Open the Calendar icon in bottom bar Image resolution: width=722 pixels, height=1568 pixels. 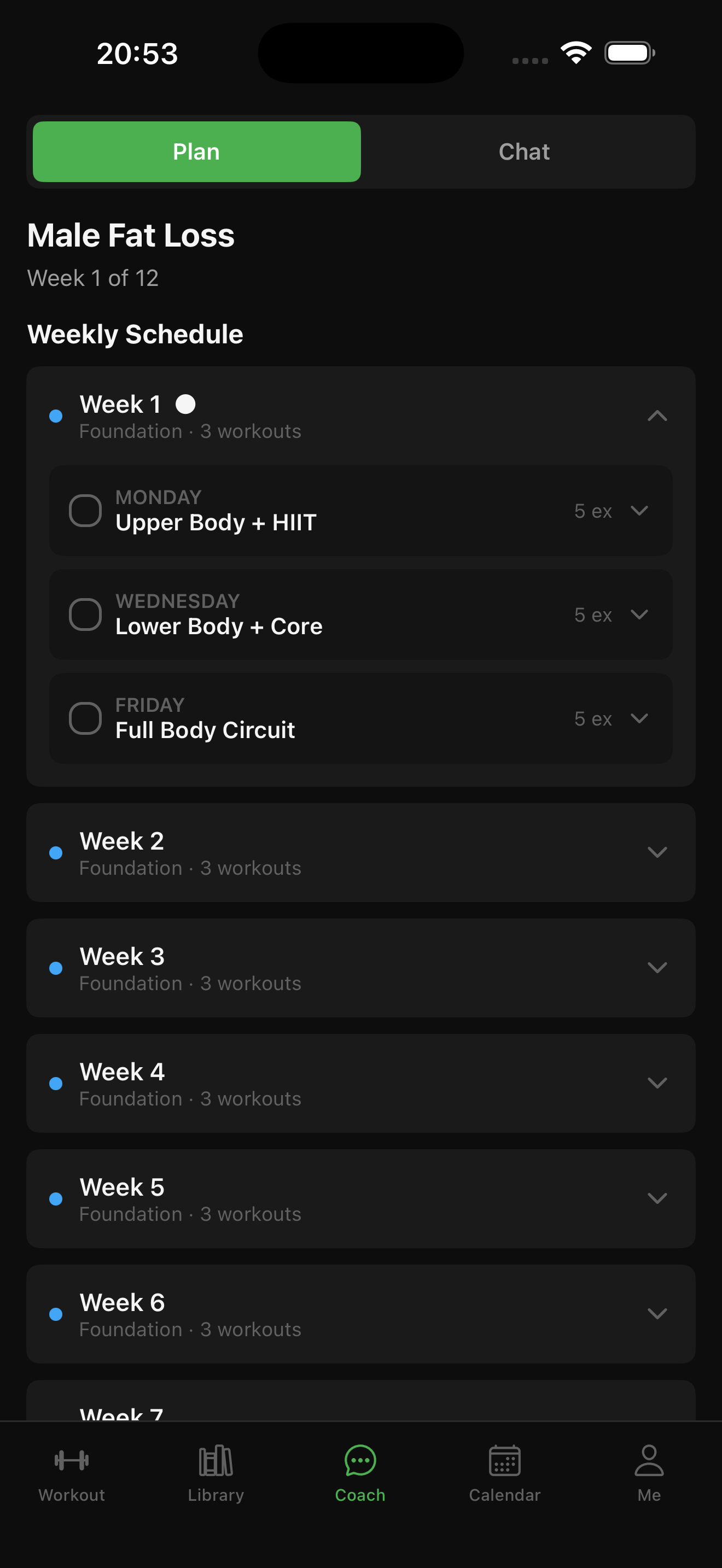(x=504, y=1460)
